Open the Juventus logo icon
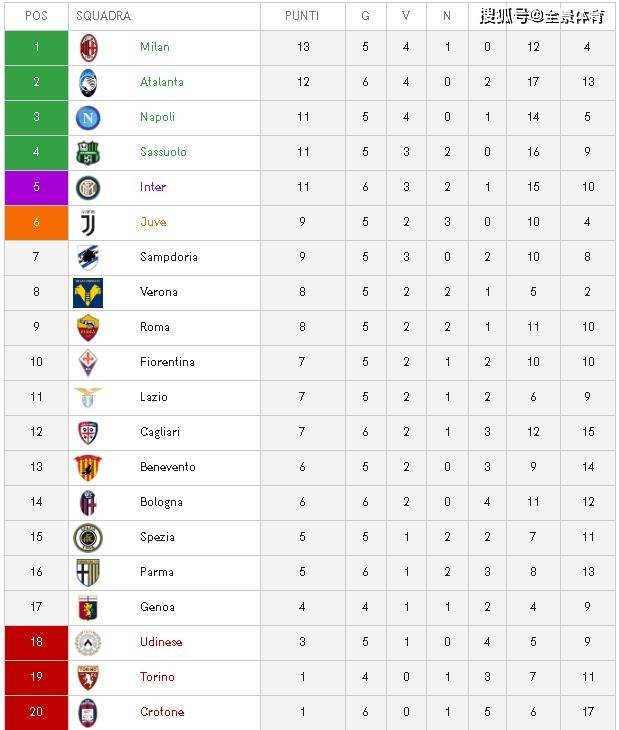Image resolution: width=619 pixels, height=730 pixels. [88, 222]
